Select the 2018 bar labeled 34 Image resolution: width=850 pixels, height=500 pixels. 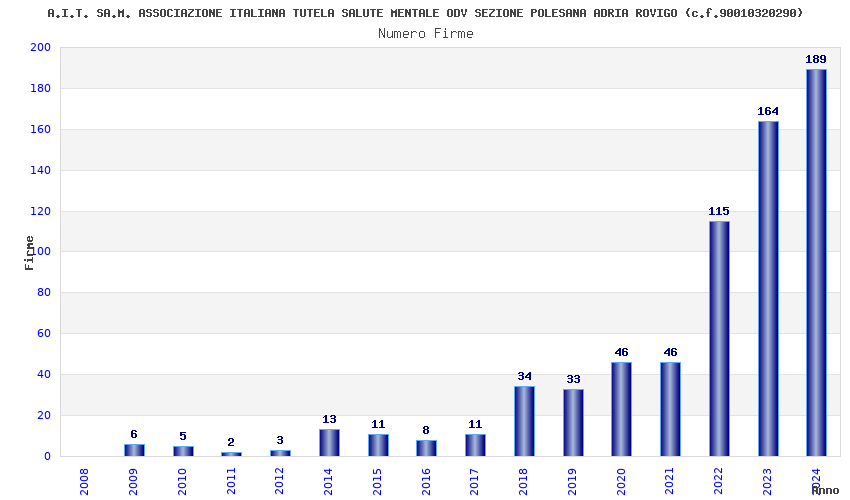point(524,421)
